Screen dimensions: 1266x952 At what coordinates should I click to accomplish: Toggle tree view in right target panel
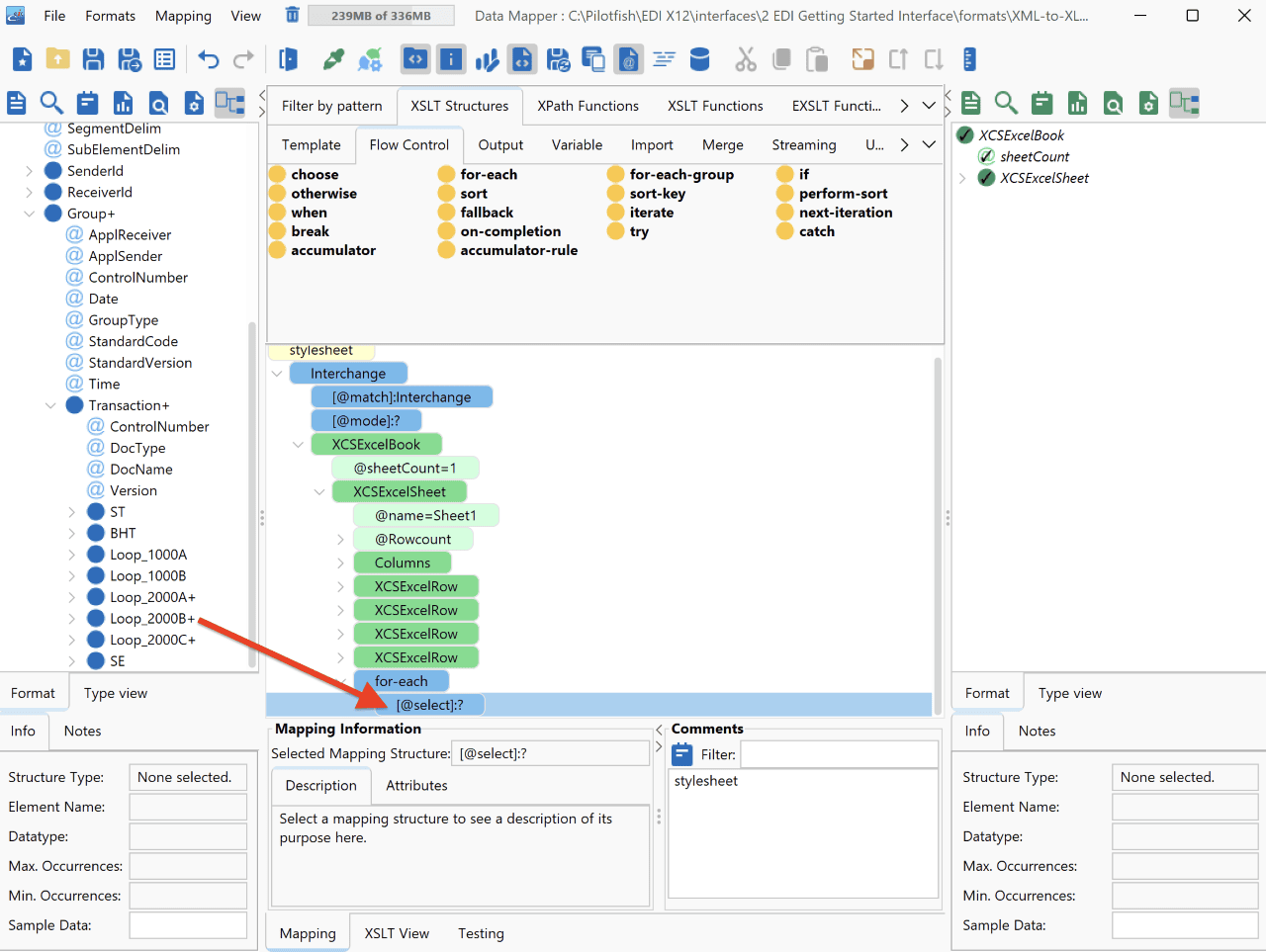(1184, 103)
